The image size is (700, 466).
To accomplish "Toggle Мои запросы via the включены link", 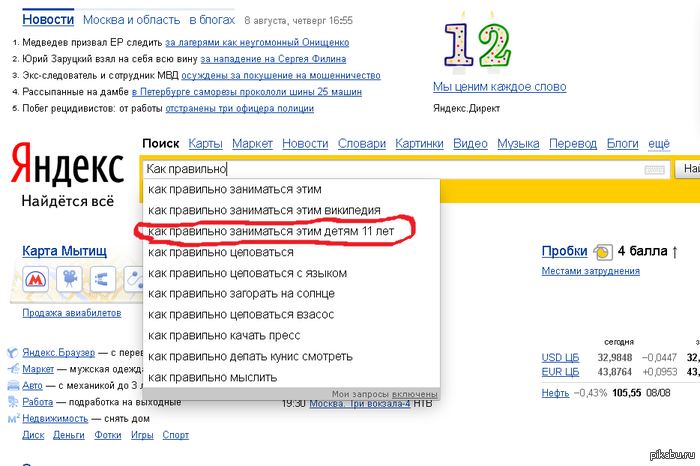I will click(415, 395).
